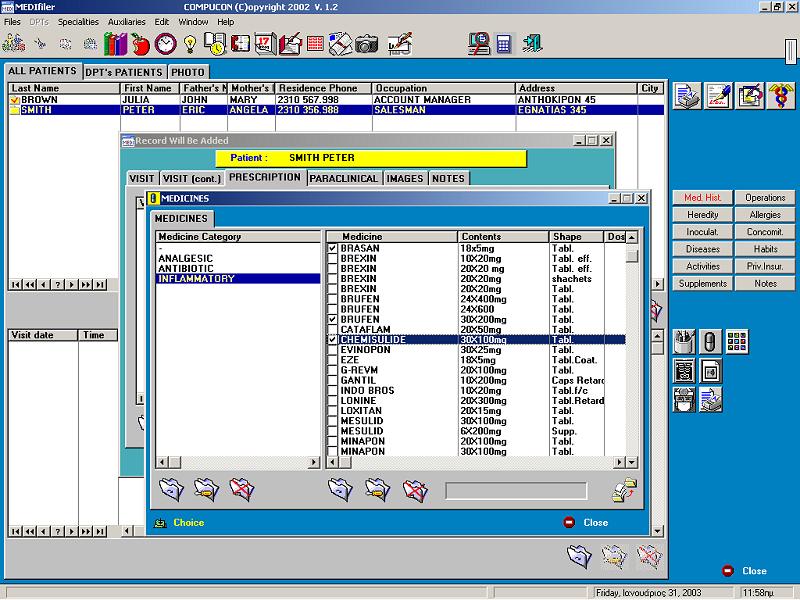Switch to the PARACLINICAL tab
The image size is (800, 600).
pos(343,179)
